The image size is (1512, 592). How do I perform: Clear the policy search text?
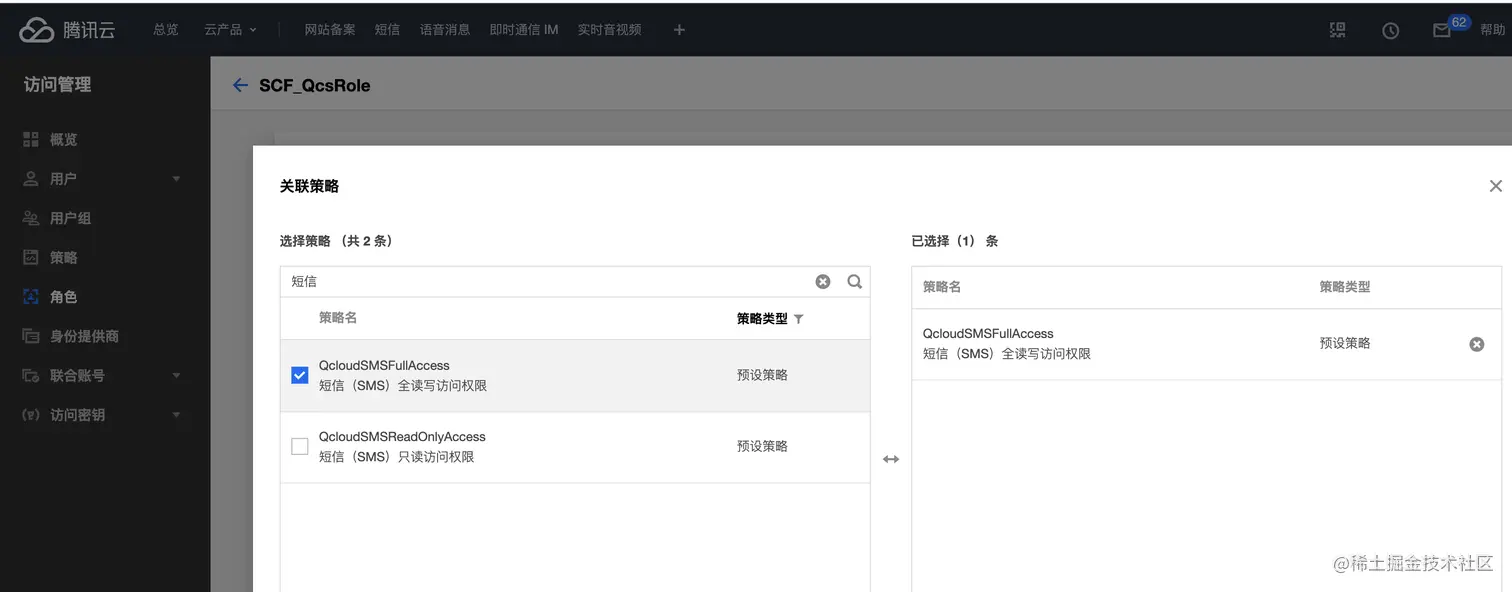[823, 282]
